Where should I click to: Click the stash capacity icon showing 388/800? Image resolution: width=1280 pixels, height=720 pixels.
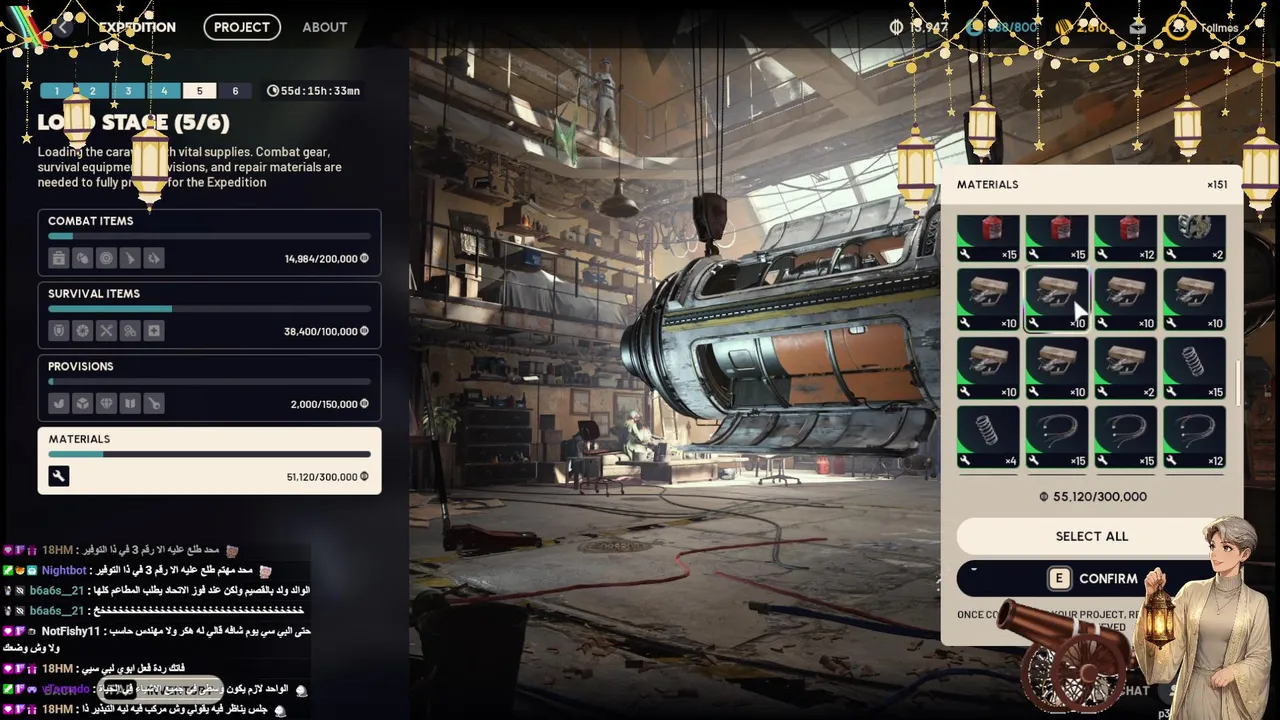pyautogui.click(x=974, y=27)
